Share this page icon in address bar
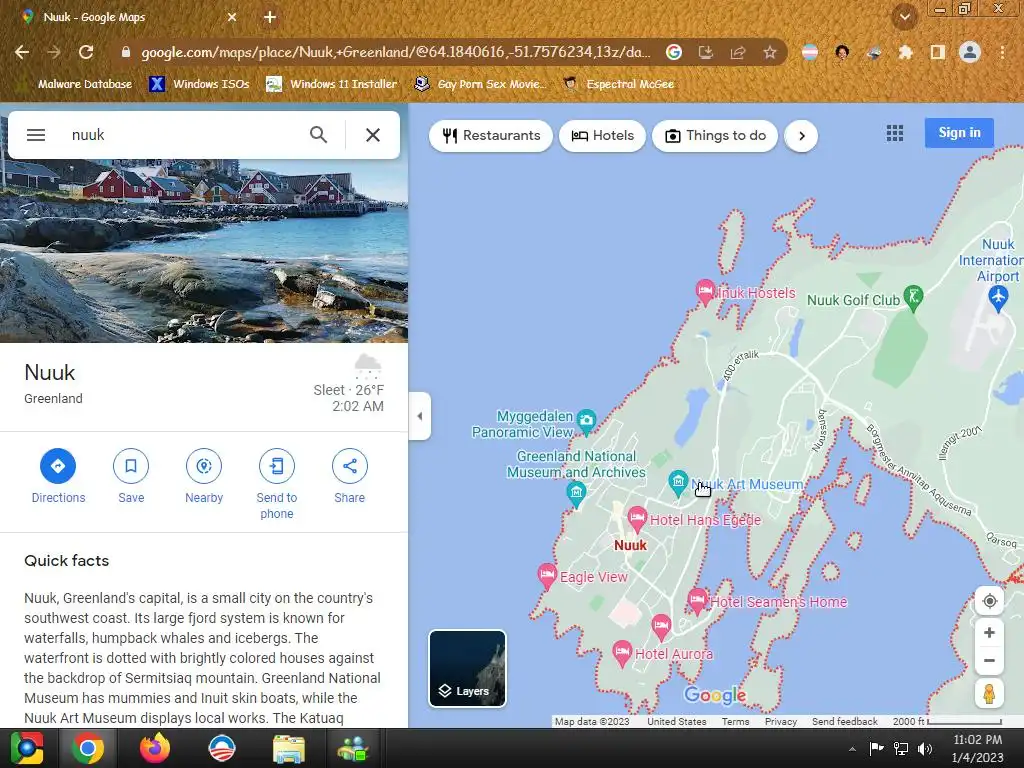This screenshot has width=1024, height=768. click(x=738, y=52)
